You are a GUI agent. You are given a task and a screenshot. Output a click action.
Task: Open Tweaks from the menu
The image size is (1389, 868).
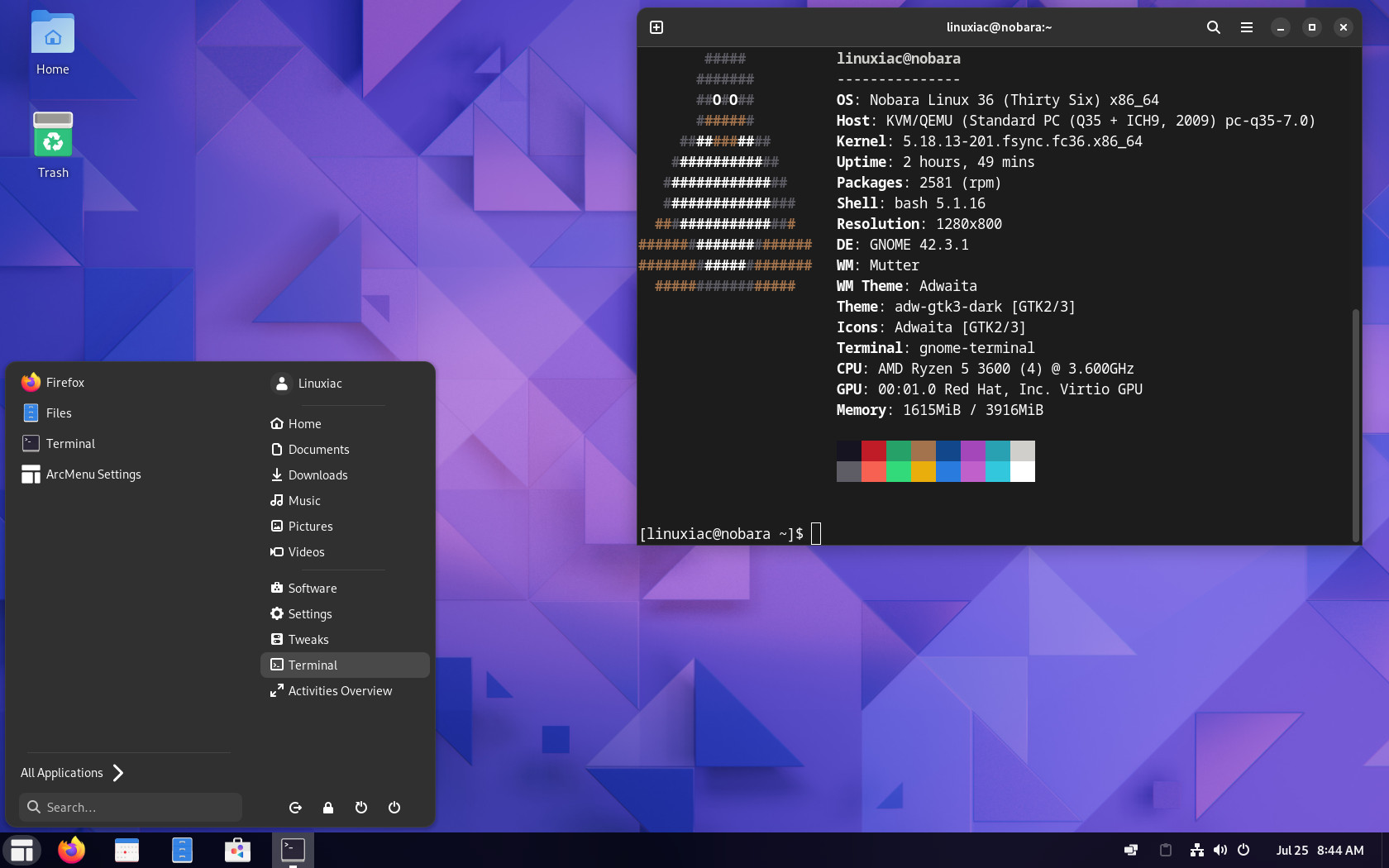point(308,640)
